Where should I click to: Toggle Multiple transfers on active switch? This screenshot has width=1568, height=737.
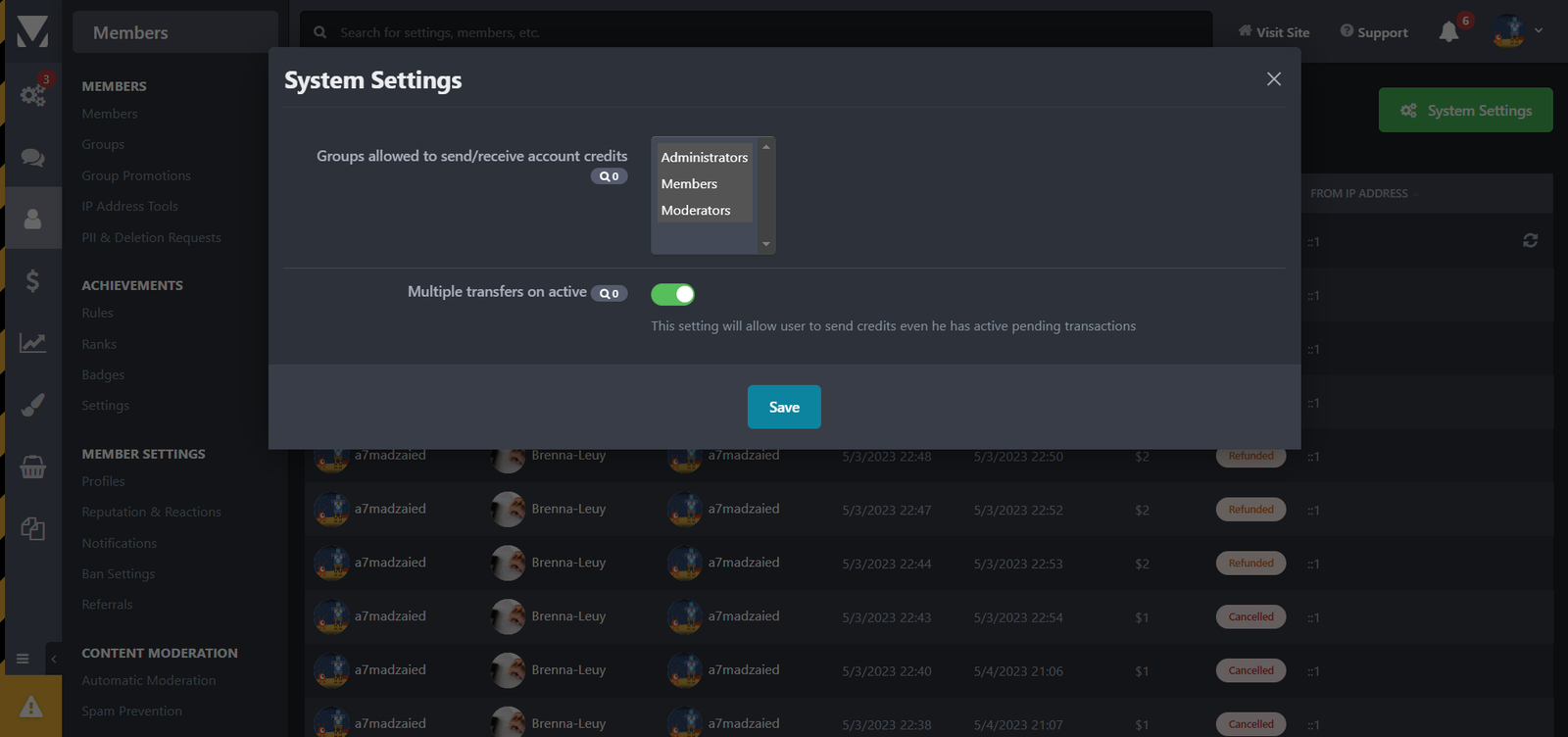coord(672,294)
